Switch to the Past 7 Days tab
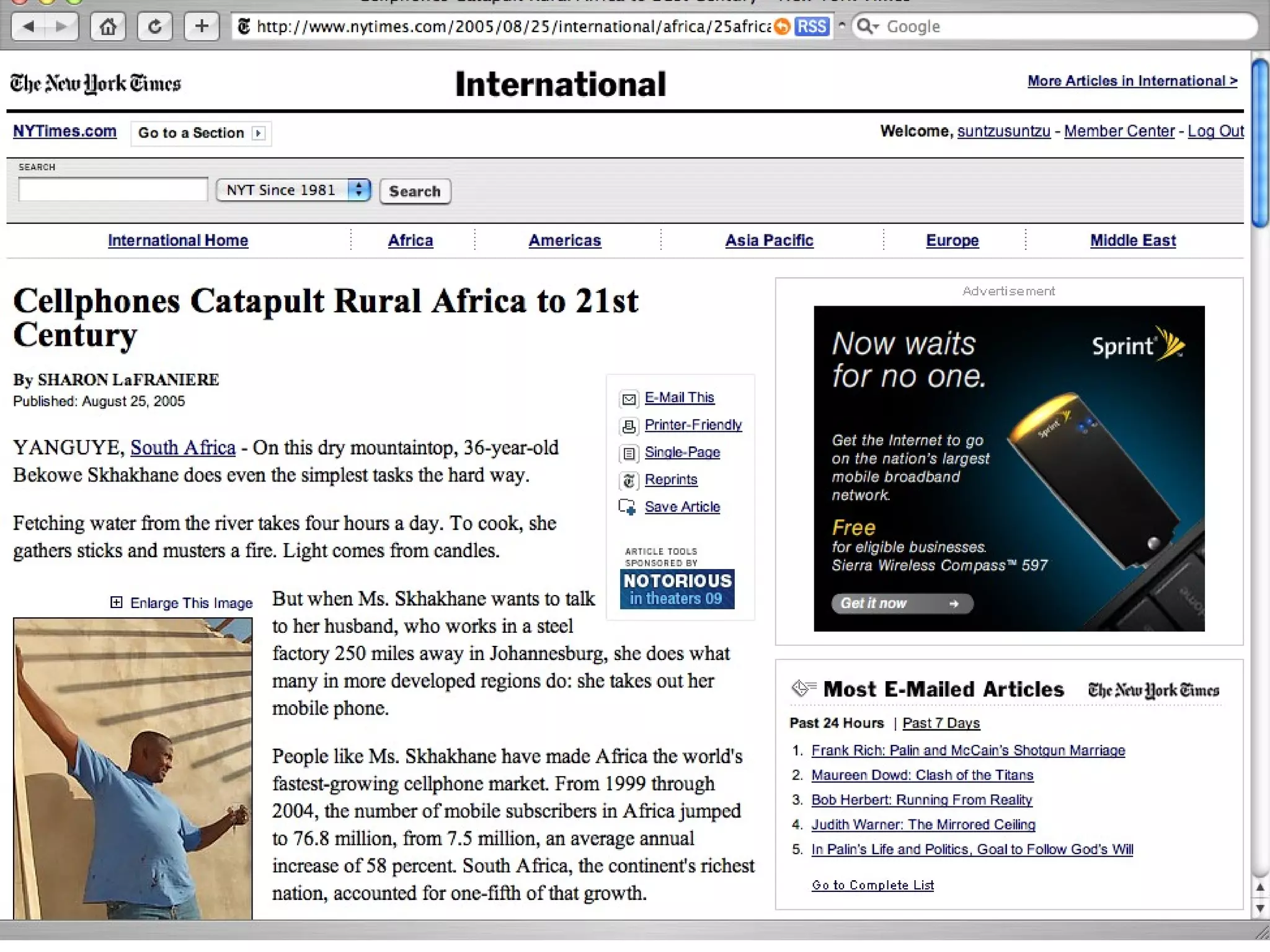The width and height of the screenshot is (1270, 952). [x=941, y=723]
